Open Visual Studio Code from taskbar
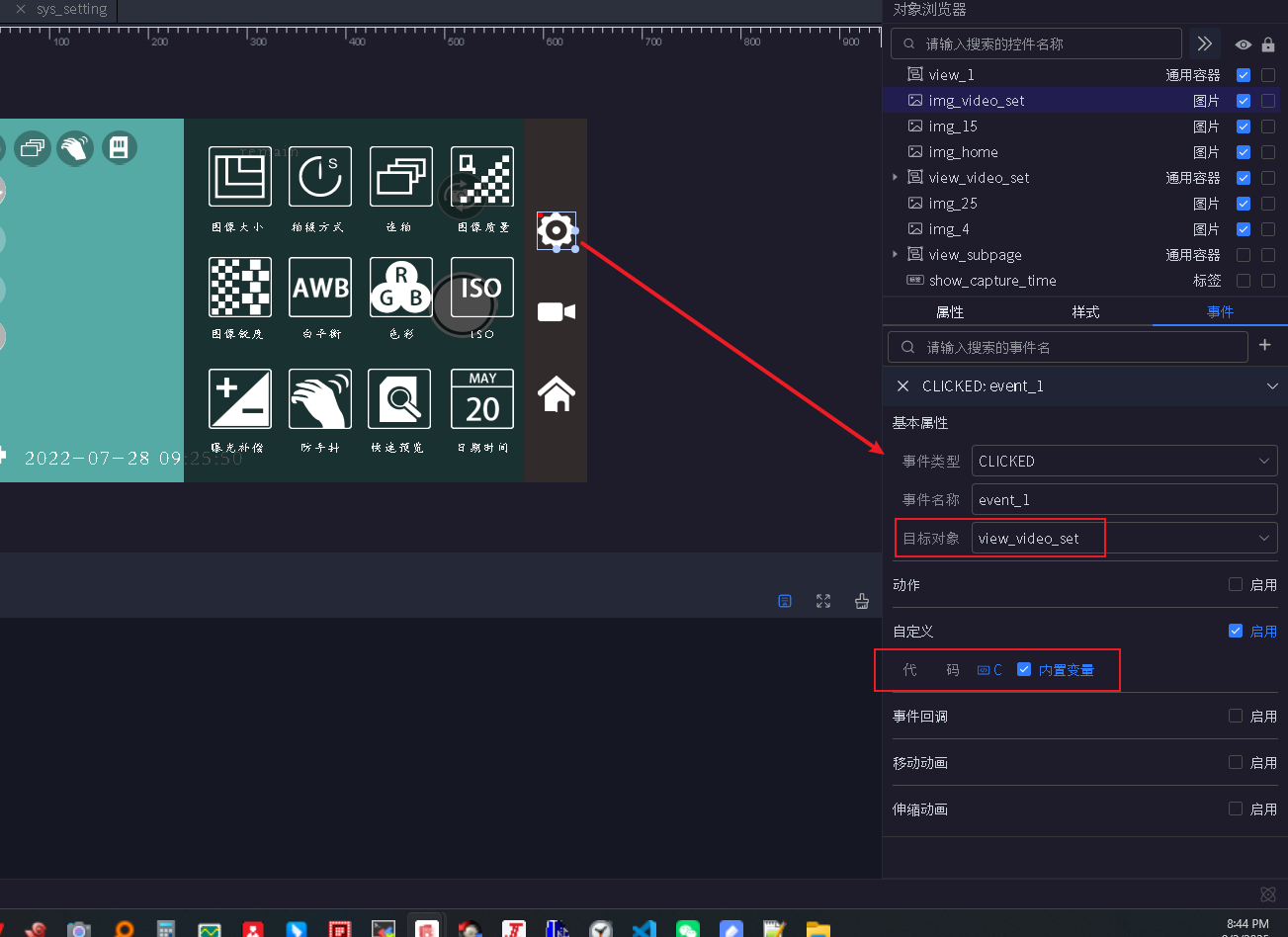Image resolution: width=1288 pixels, height=937 pixels. 644,930
